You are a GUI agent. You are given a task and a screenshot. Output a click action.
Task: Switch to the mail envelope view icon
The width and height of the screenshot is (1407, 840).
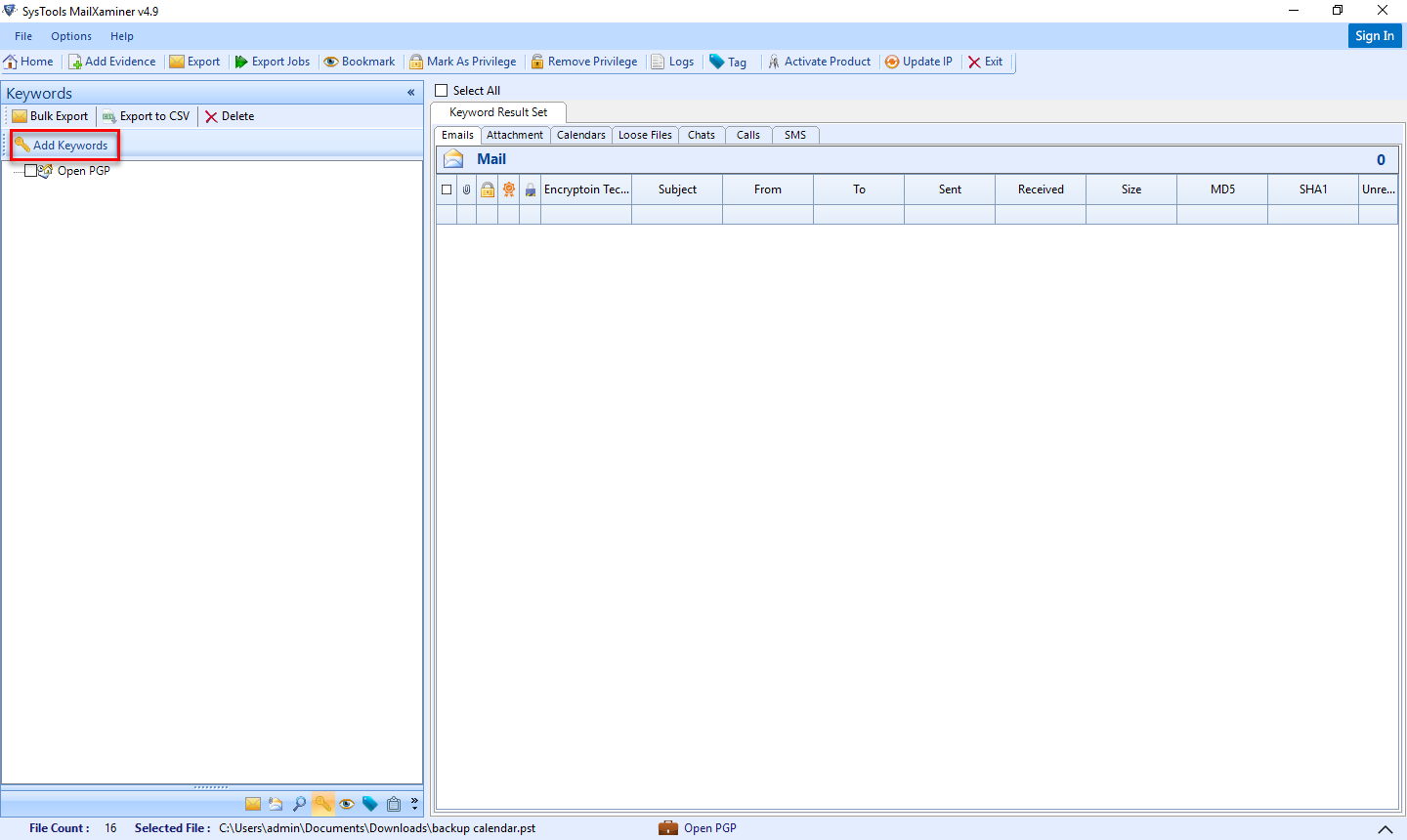pyautogui.click(x=253, y=804)
